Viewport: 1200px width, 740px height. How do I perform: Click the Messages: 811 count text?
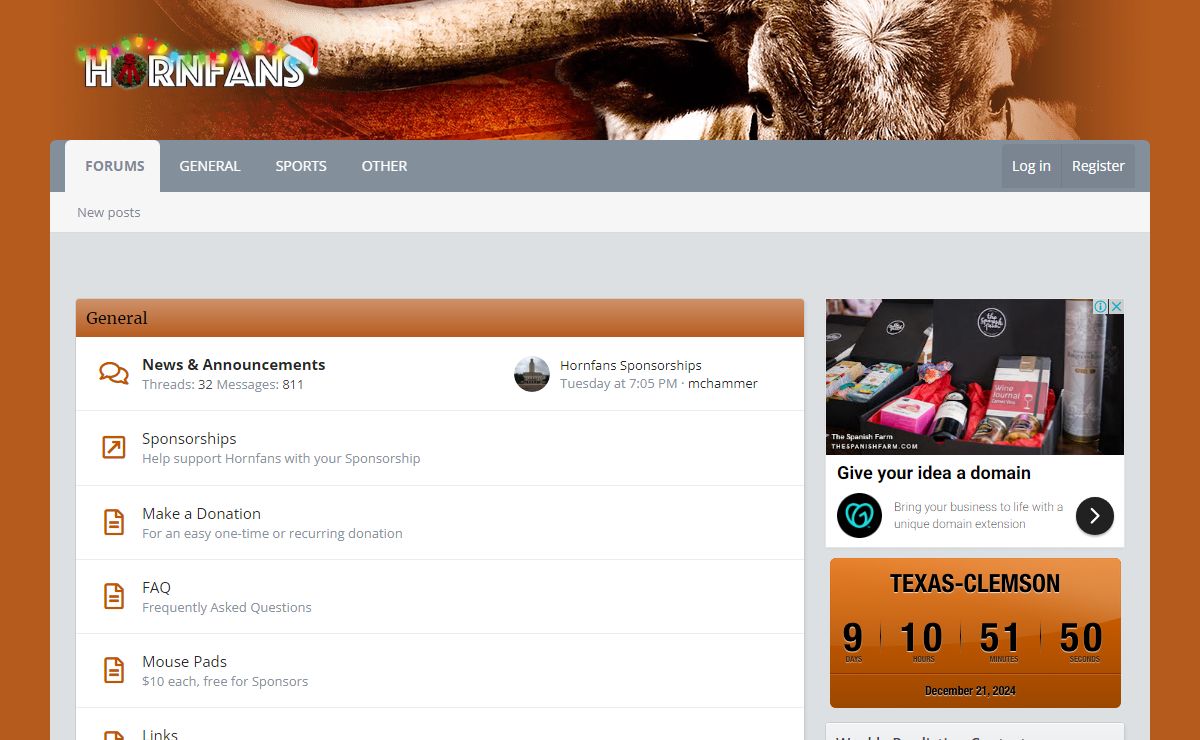[x=260, y=384]
